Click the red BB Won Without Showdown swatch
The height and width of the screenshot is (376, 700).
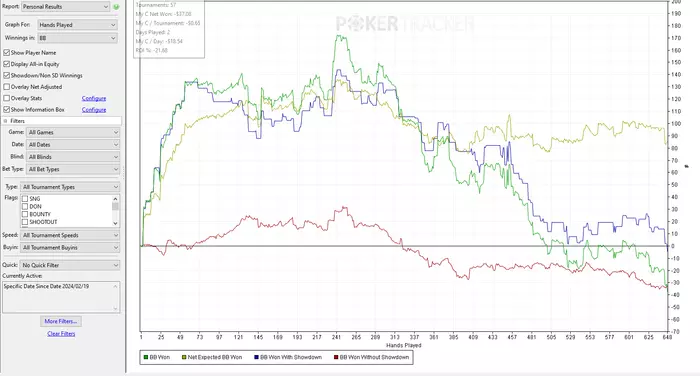click(336, 357)
